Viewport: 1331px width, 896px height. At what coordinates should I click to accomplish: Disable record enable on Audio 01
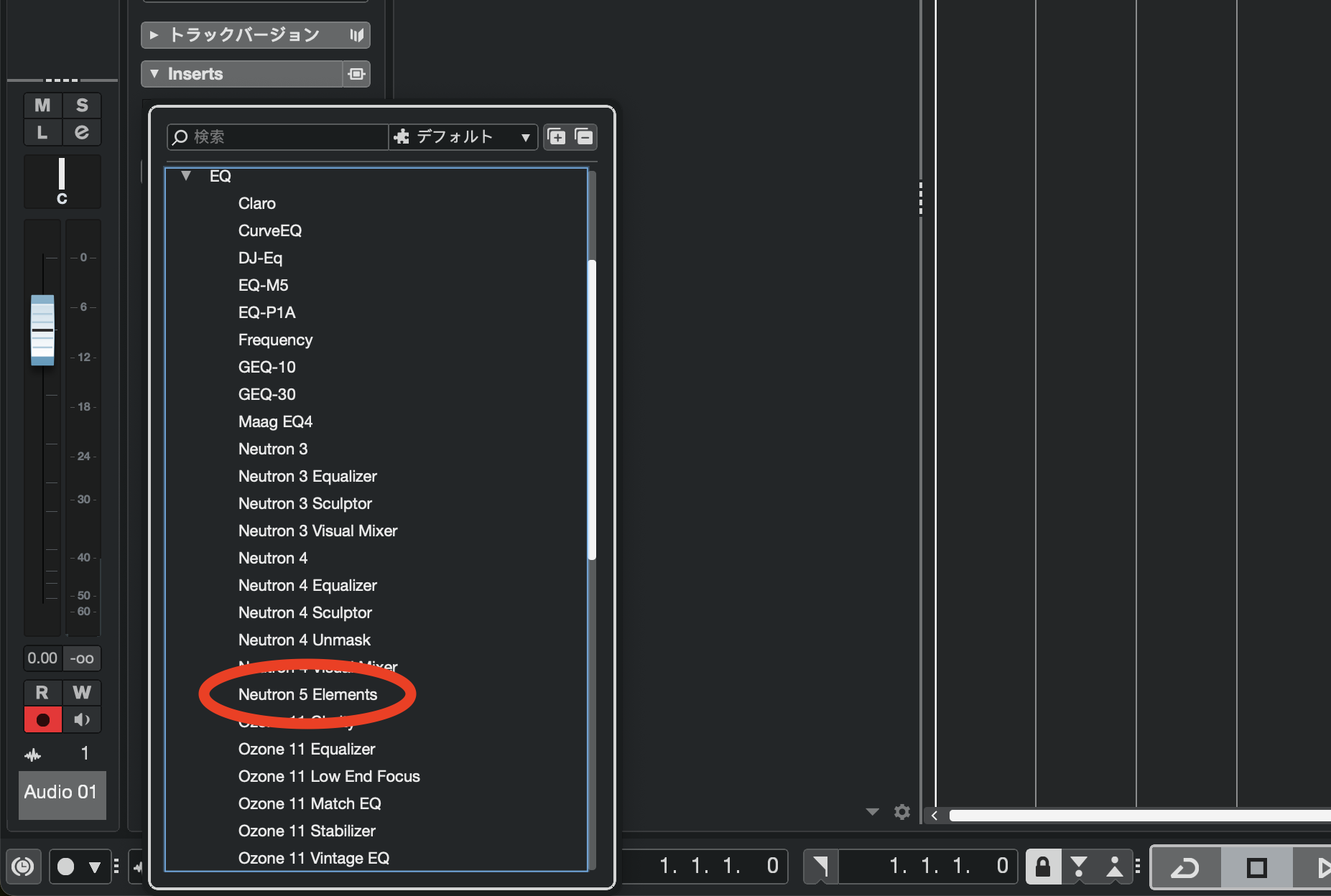(x=42, y=719)
